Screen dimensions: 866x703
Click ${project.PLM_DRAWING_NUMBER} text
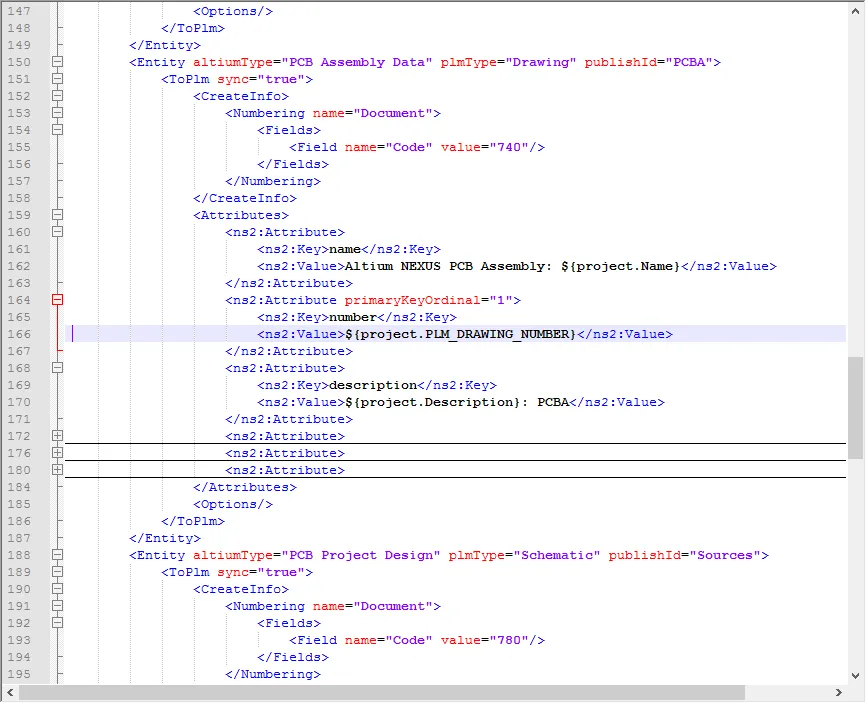click(x=461, y=334)
